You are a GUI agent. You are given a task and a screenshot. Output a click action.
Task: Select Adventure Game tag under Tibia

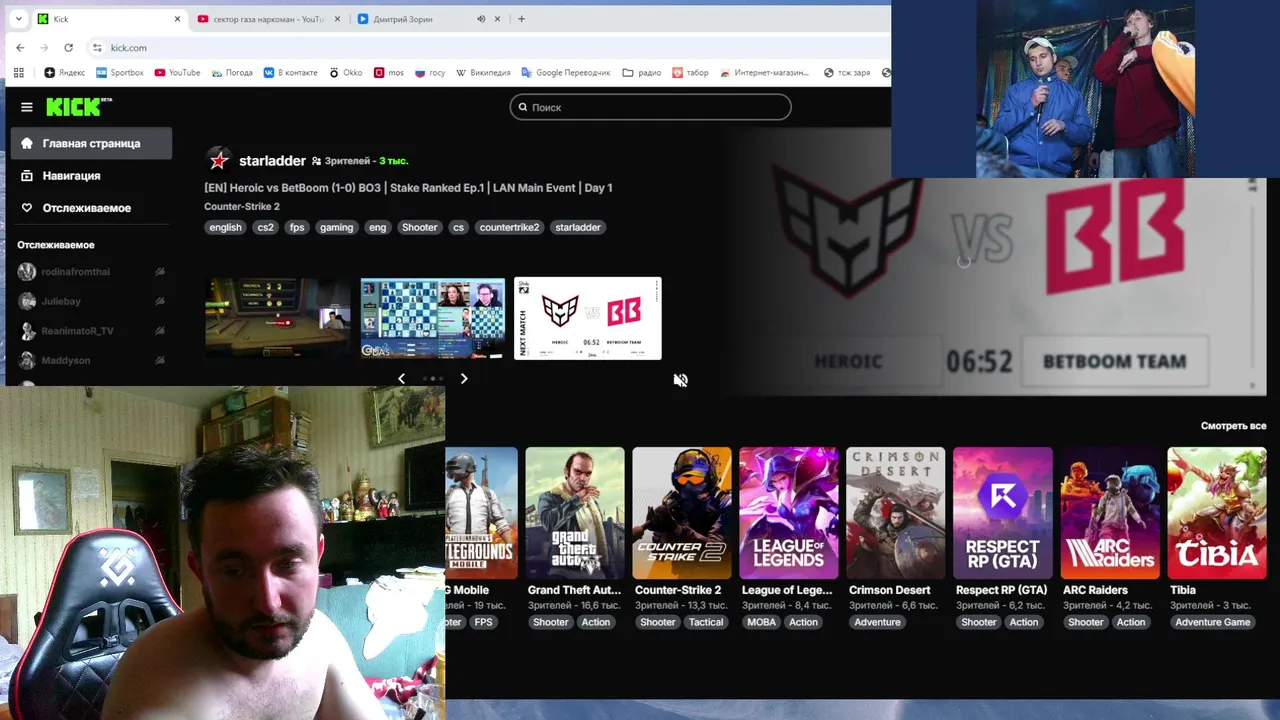[x=1212, y=622]
